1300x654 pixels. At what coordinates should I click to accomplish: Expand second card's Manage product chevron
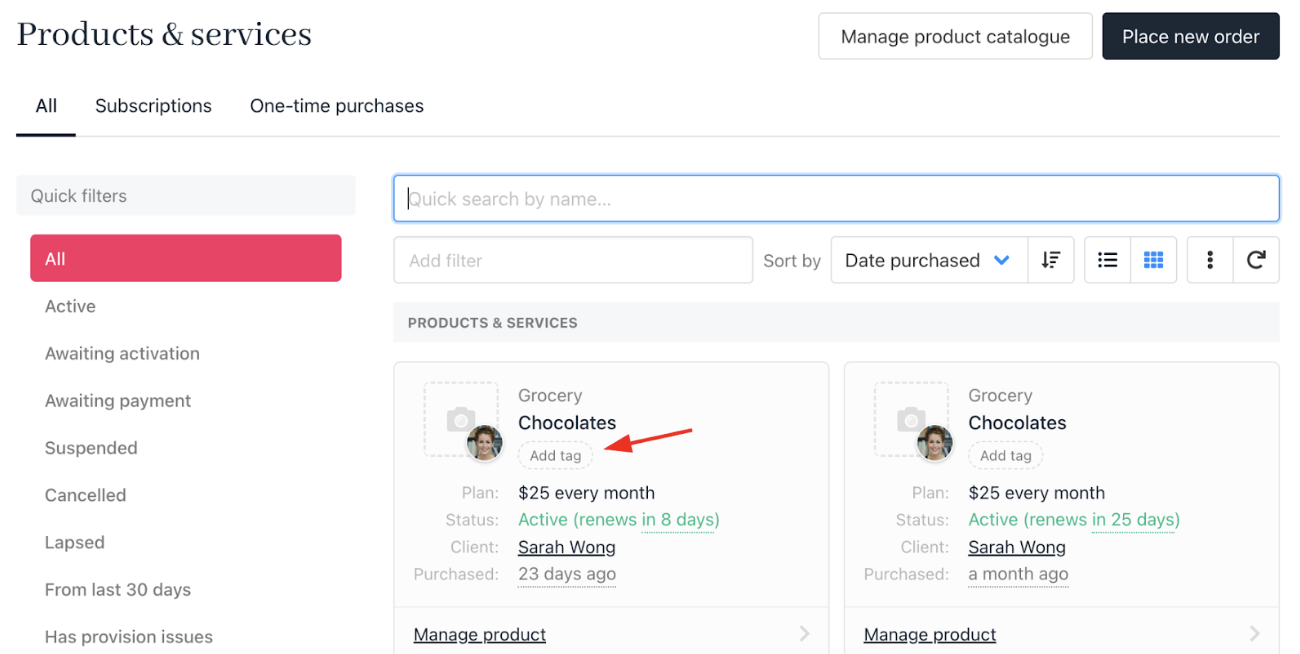(x=1255, y=634)
